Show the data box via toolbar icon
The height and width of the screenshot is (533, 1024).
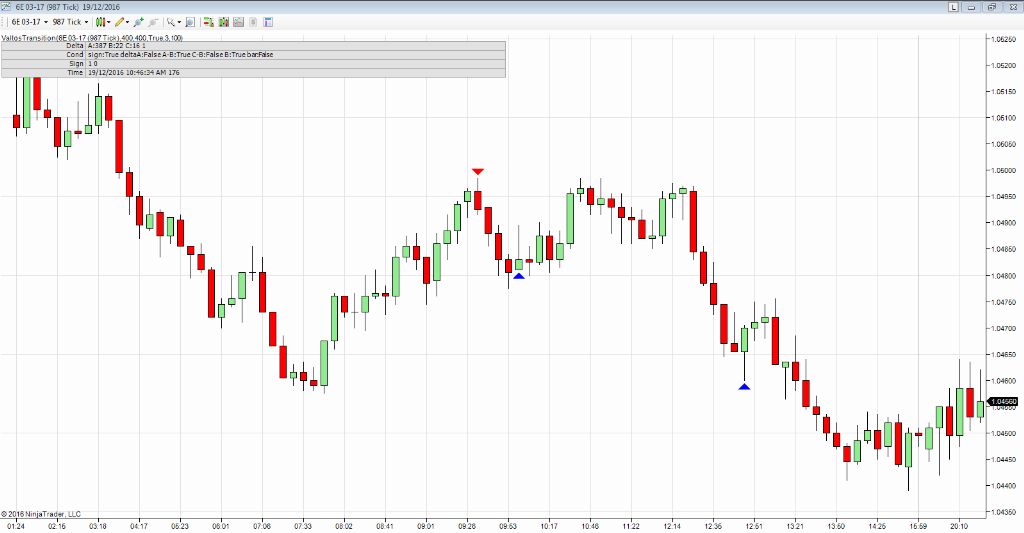coord(189,21)
